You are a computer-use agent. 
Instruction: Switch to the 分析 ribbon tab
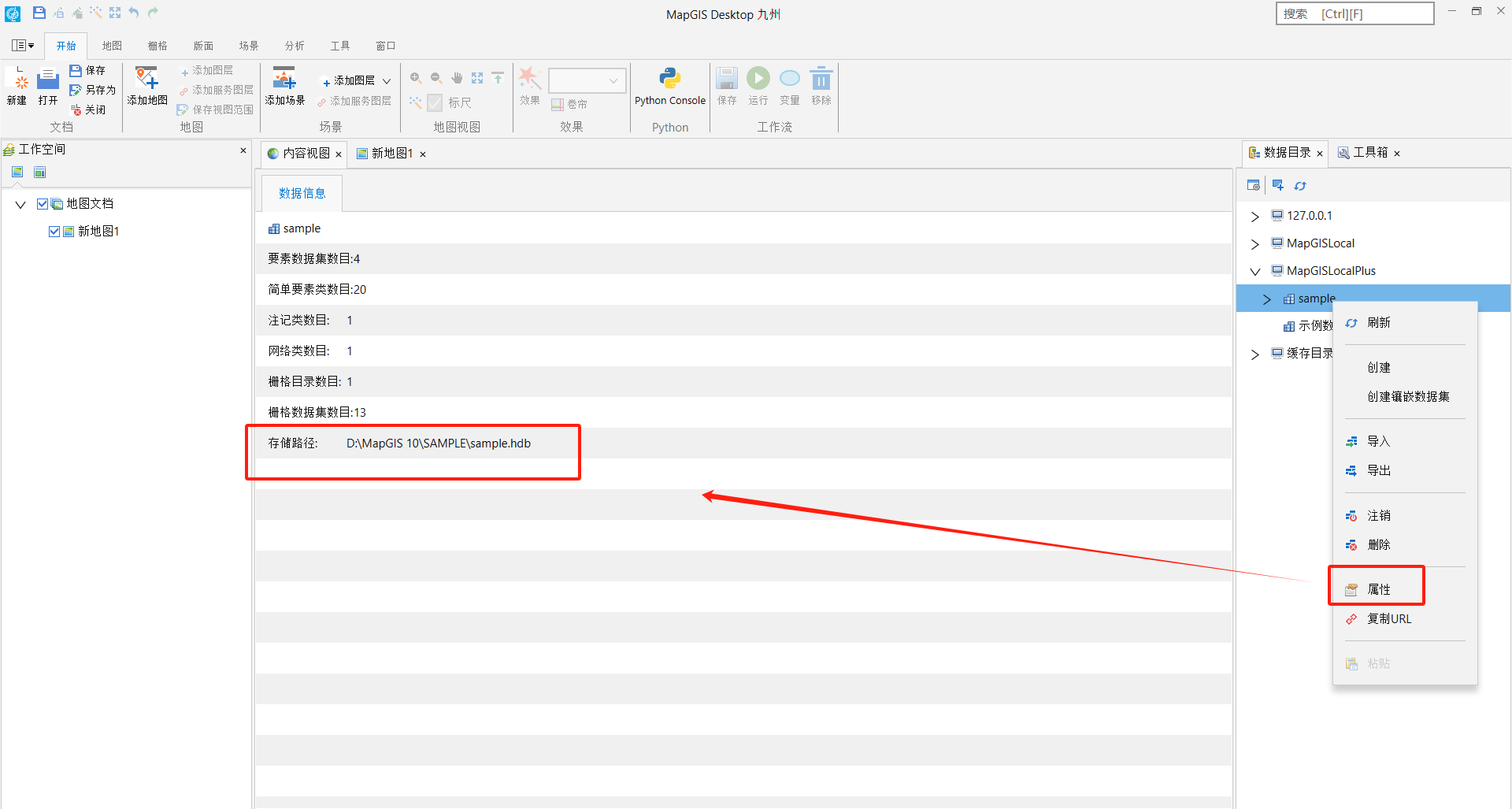pyautogui.click(x=295, y=46)
